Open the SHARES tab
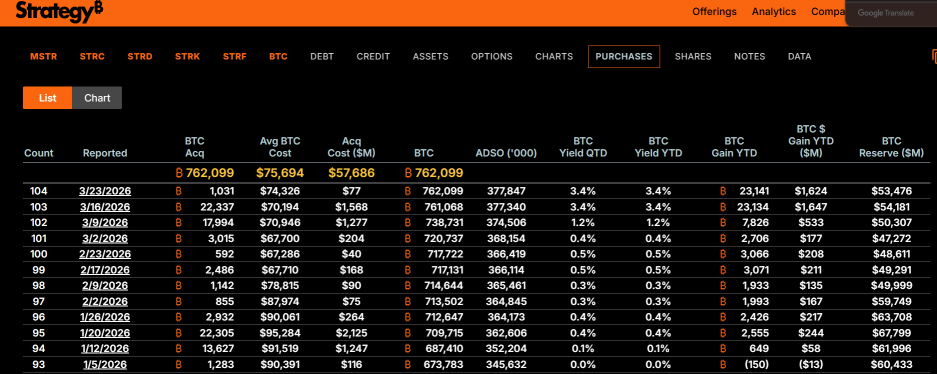This screenshot has width=937, height=374. (x=693, y=57)
